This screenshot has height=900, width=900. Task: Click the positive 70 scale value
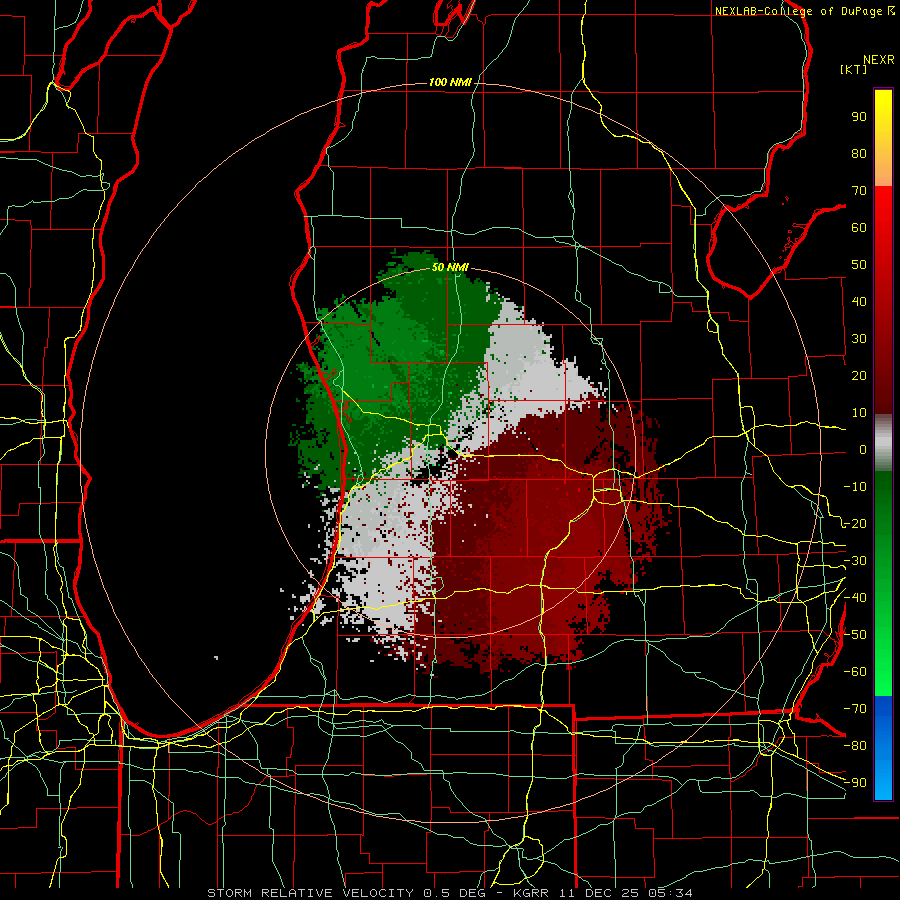coord(859,191)
